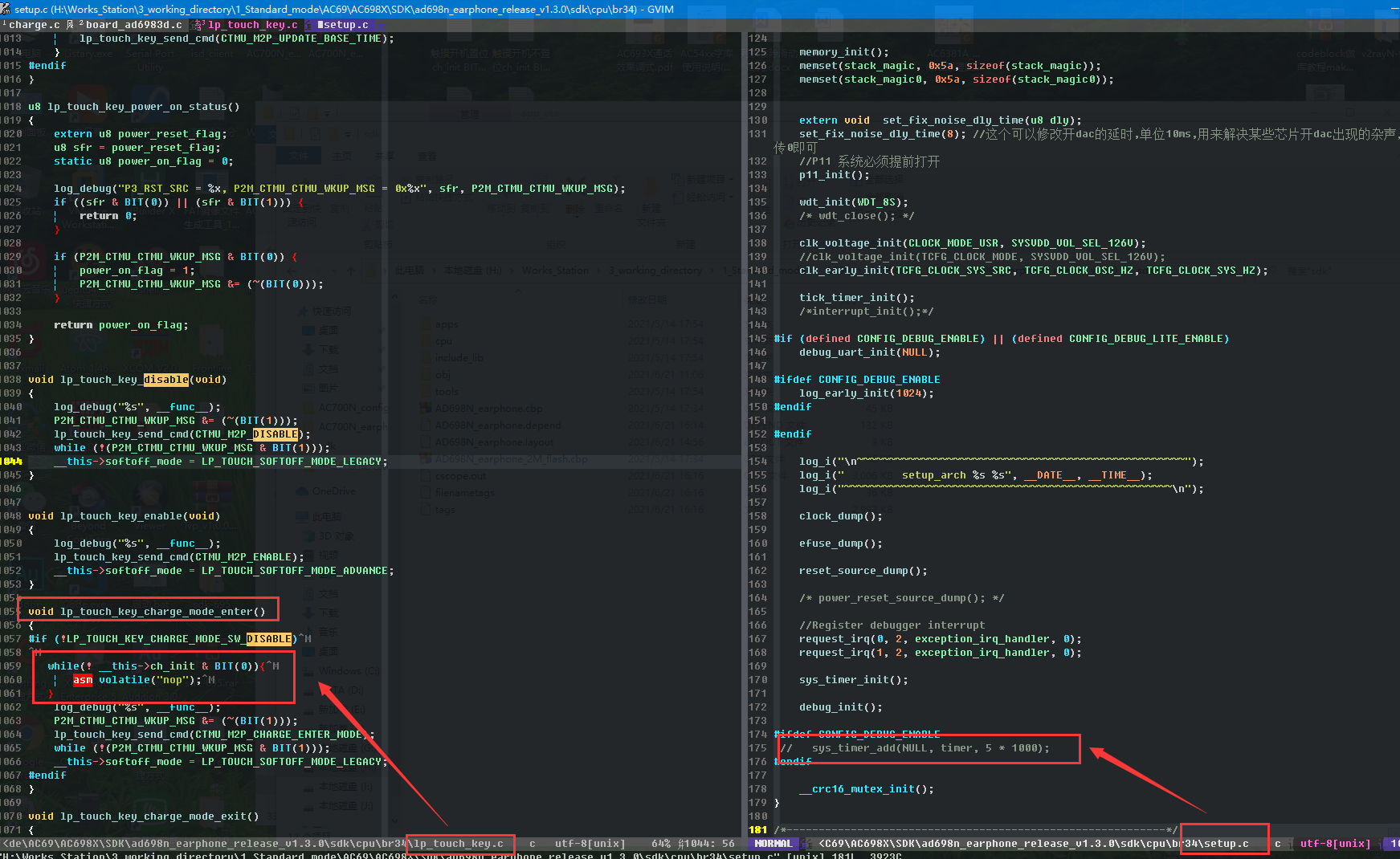Click the NORMAL mode indicator in status line
The width and height of the screenshot is (1400, 859).
(x=773, y=844)
